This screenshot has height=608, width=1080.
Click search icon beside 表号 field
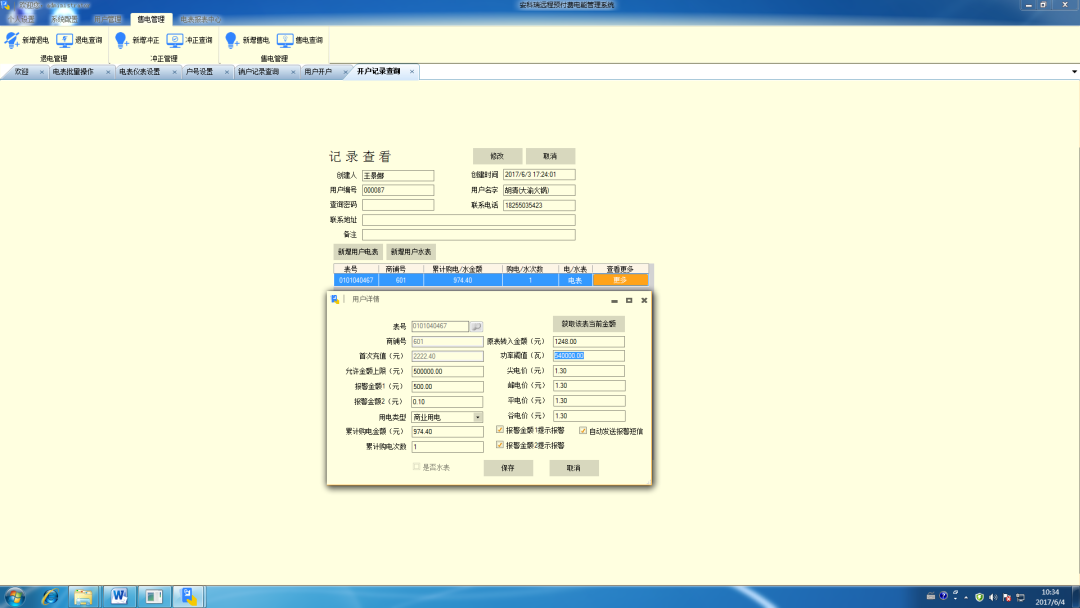(477, 326)
